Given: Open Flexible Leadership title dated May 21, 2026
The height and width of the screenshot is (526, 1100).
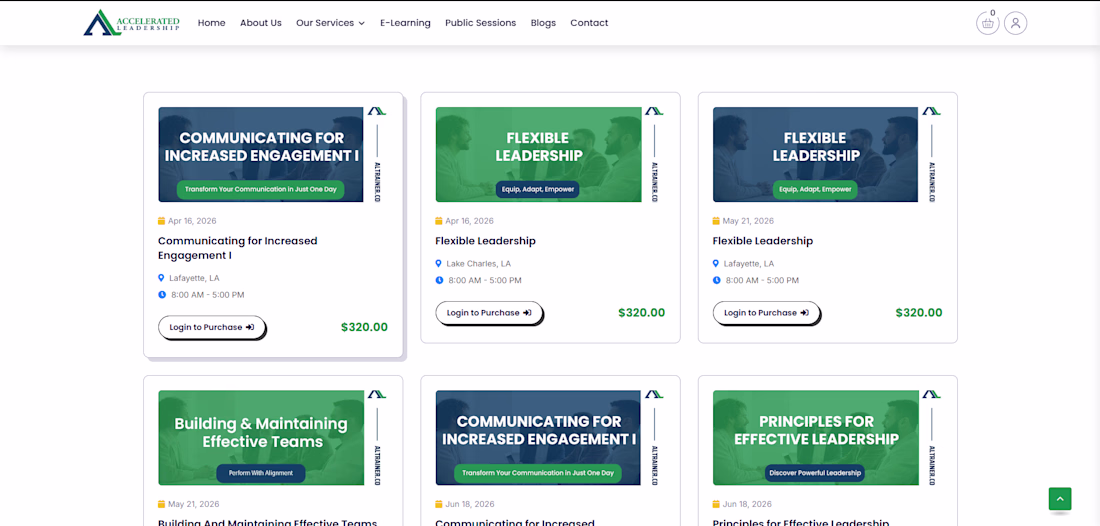Looking at the screenshot, I should point(763,241).
